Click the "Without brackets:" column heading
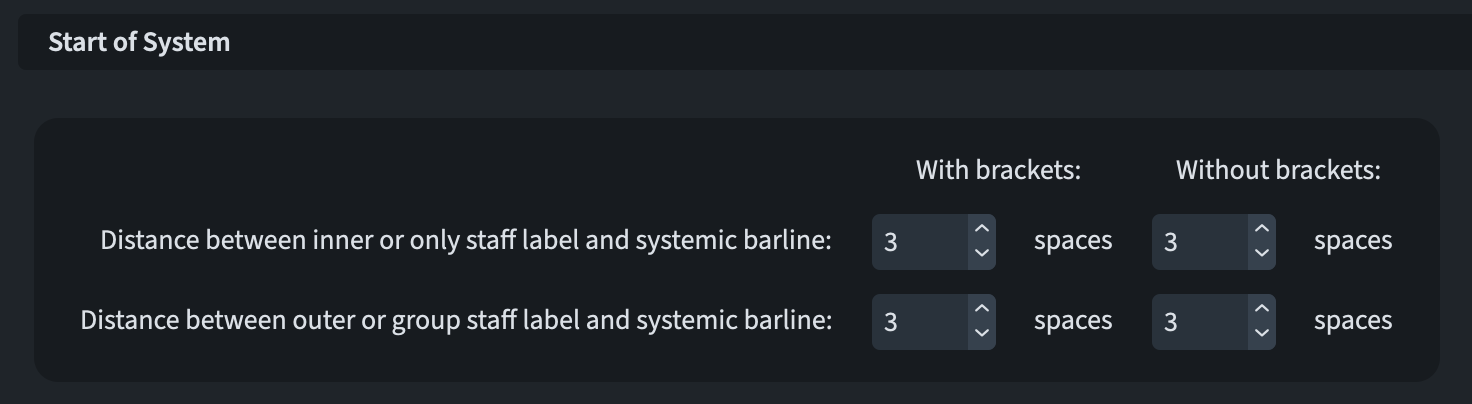This screenshot has height=404, width=1472. pyautogui.click(x=1278, y=170)
